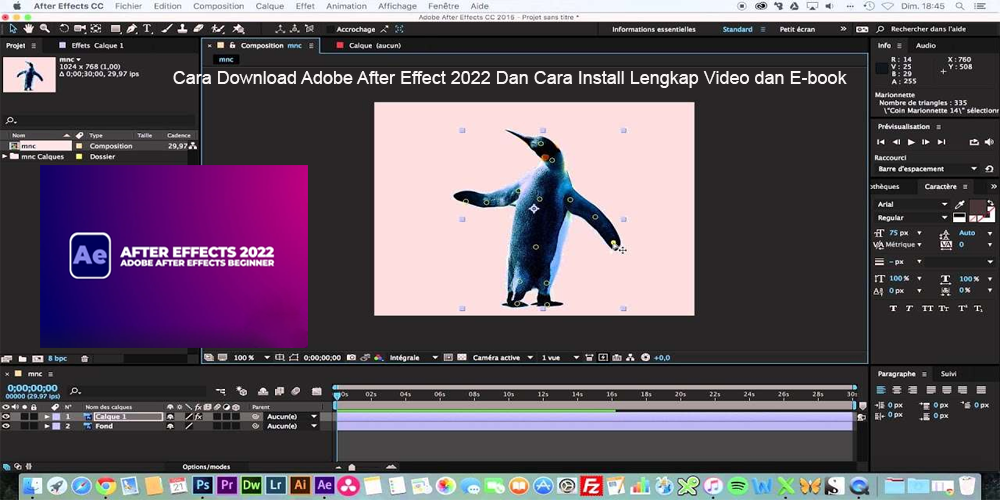
Task: Toggle the shy switch on Fond layer
Action: [x=170, y=425]
